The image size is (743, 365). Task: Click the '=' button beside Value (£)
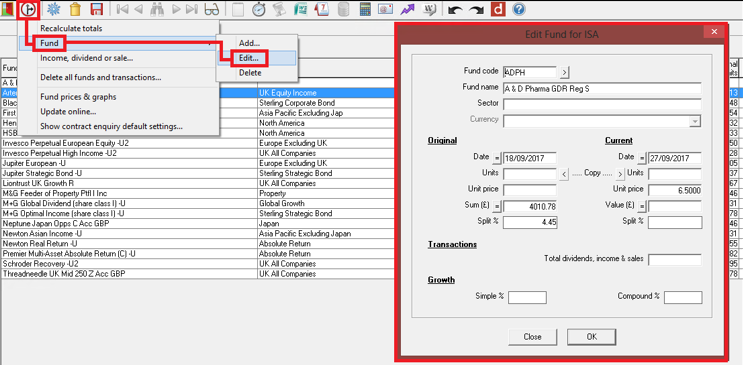click(x=643, y=207)
